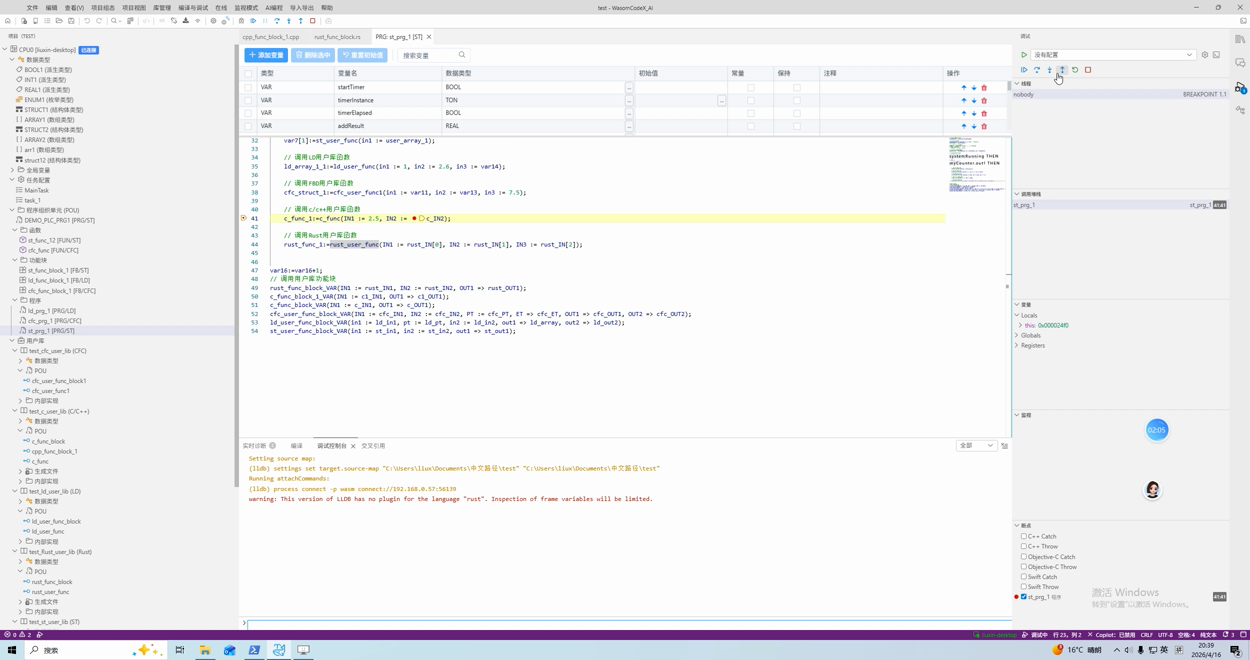
Task: Enable Swift Catch breakpoint
Action: [x=1024, y=577]
